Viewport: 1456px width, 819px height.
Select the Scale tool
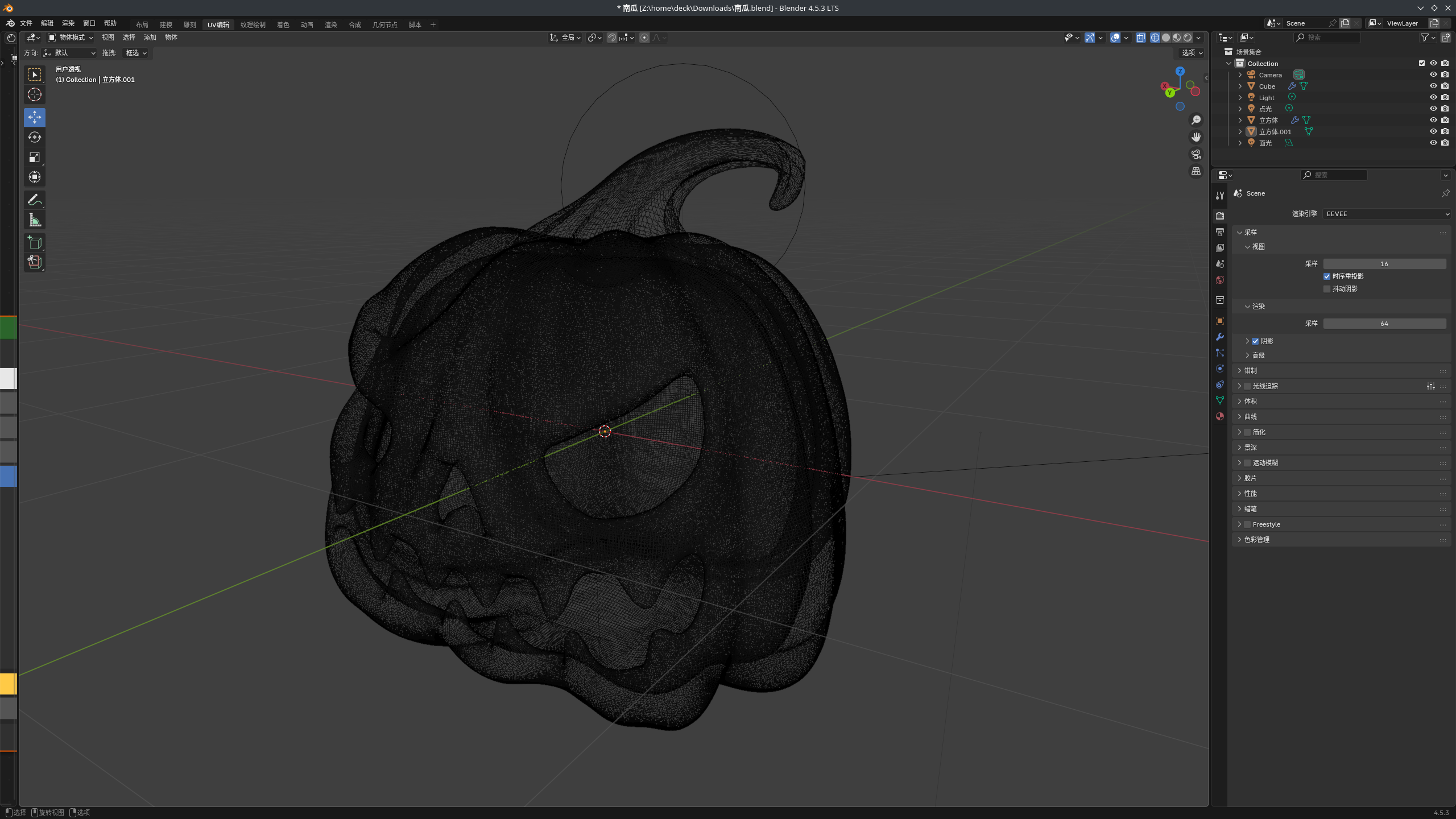pos(35,157)
